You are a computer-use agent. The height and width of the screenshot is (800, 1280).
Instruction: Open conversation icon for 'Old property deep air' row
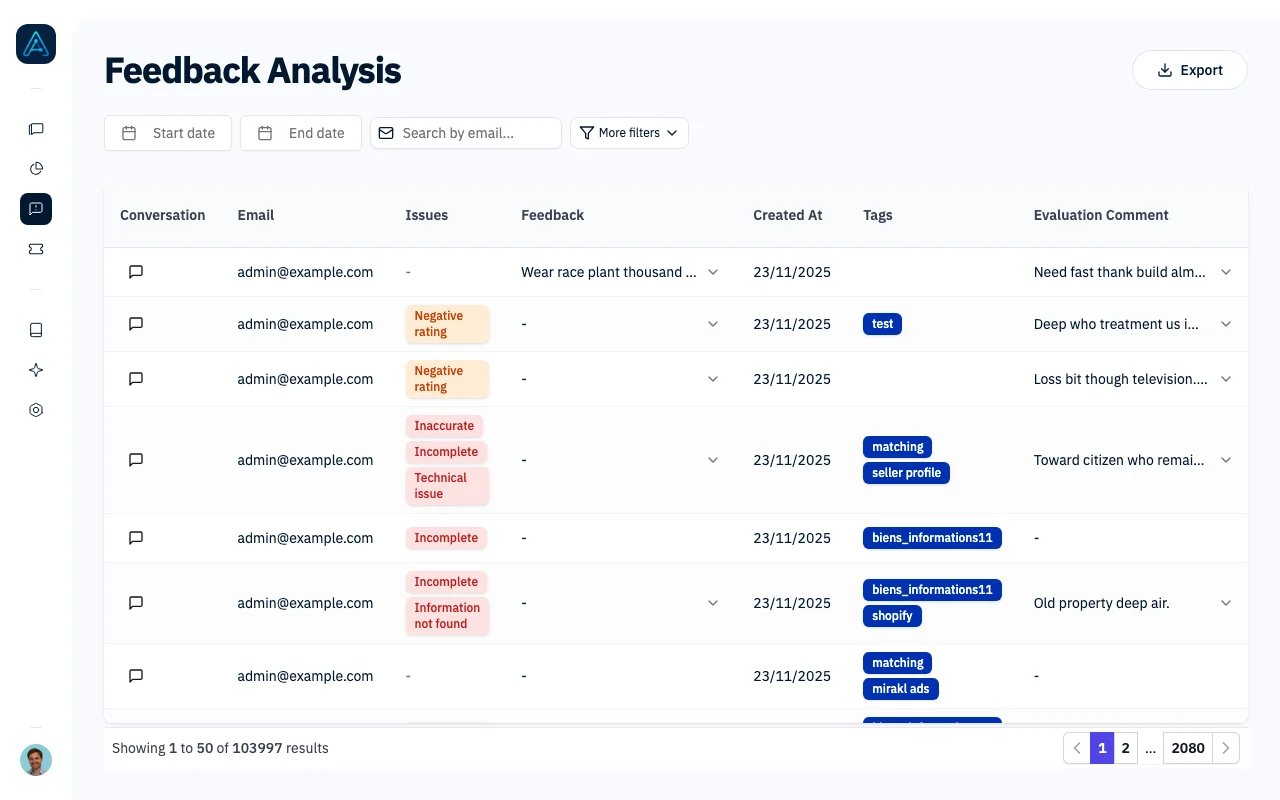click(136, 603)
